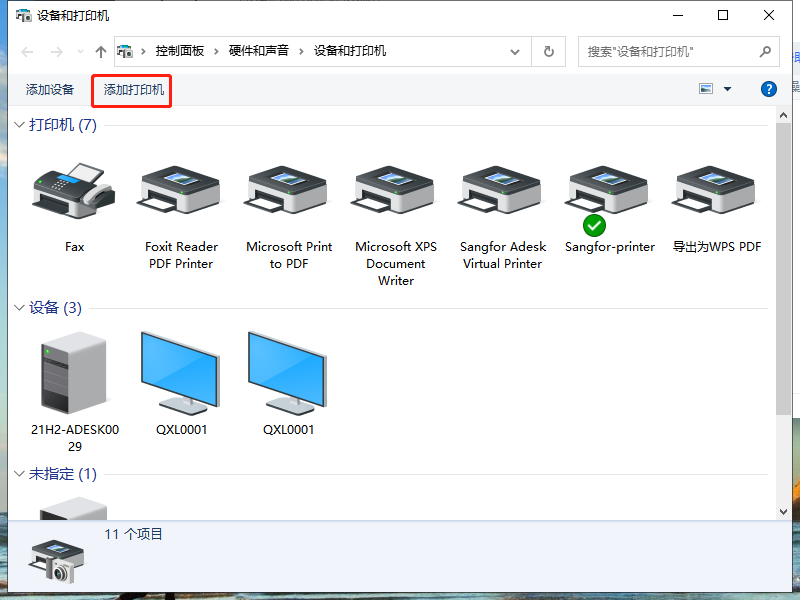Navigate to 硬件和声音 breadcrumb
The width and height of the screenshot is (800, 600).
pos(259,51)
